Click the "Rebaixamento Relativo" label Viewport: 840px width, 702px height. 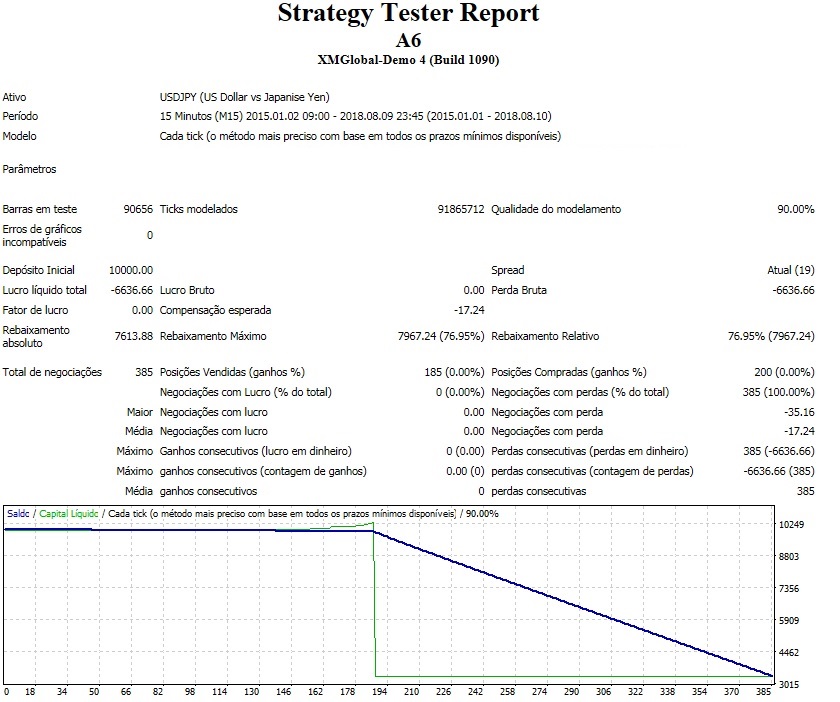[545, 337]
